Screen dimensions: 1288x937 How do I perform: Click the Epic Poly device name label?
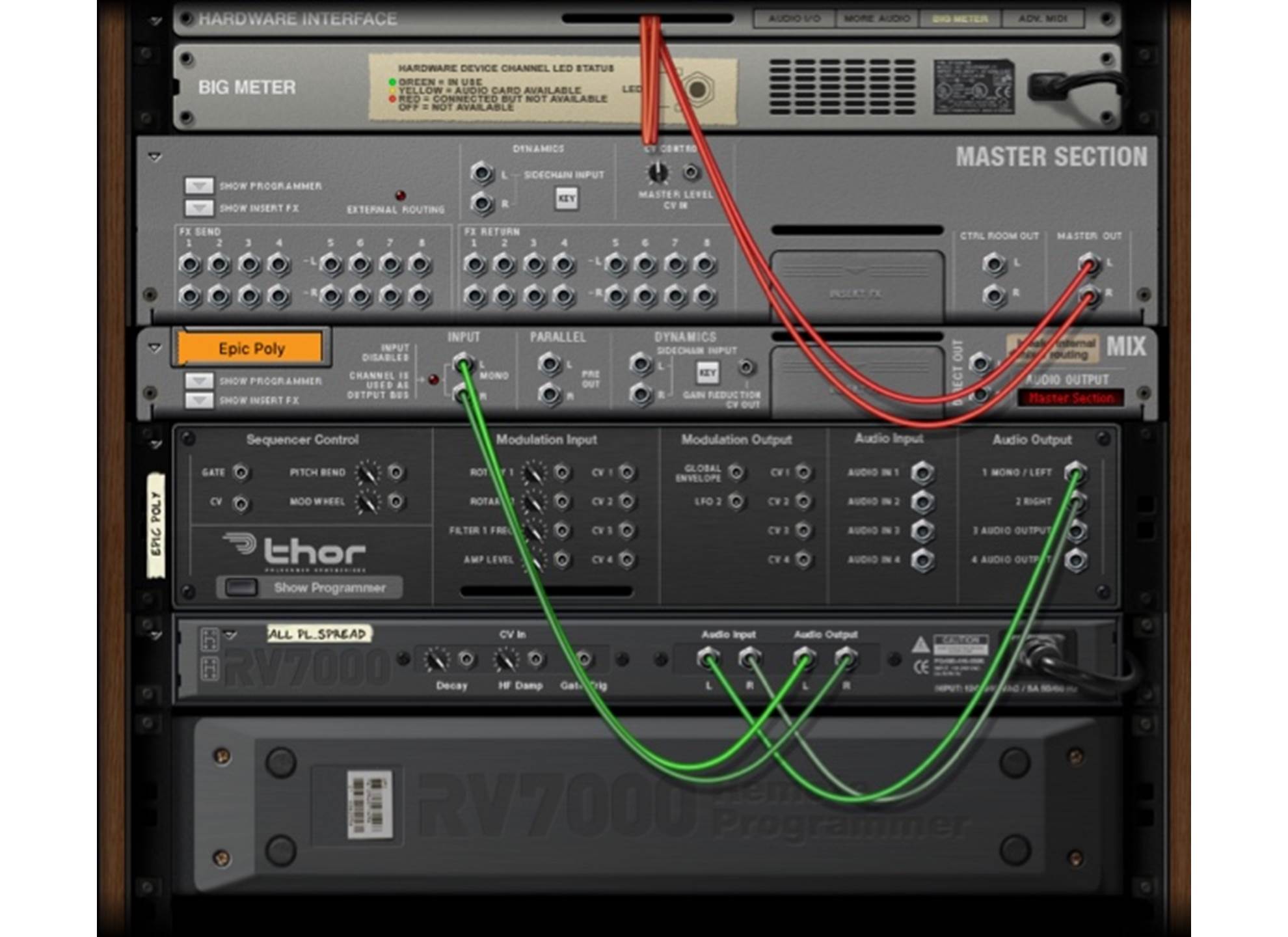(251, 349)
